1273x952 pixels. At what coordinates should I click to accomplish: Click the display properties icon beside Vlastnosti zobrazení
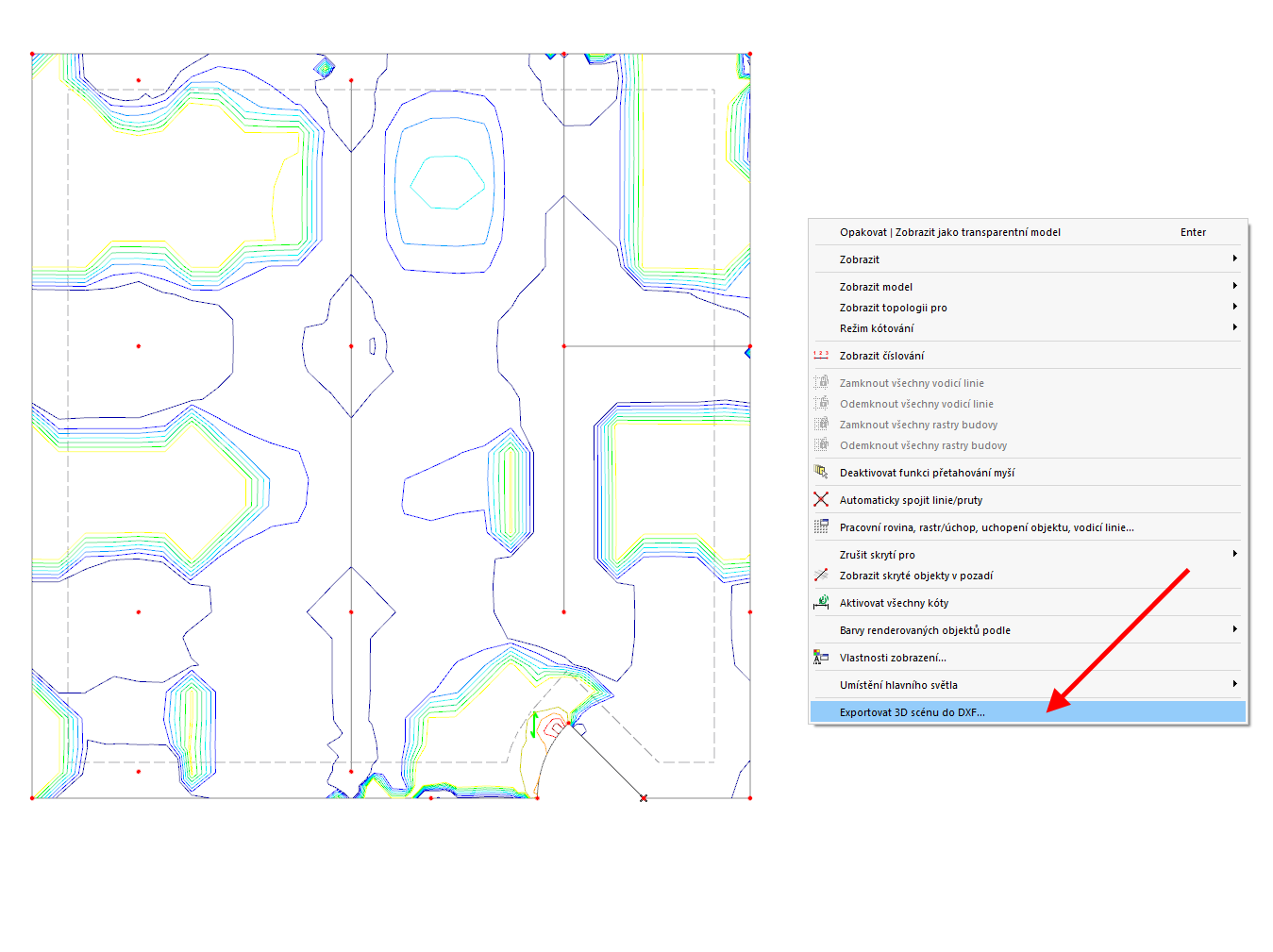pos(821,658)
